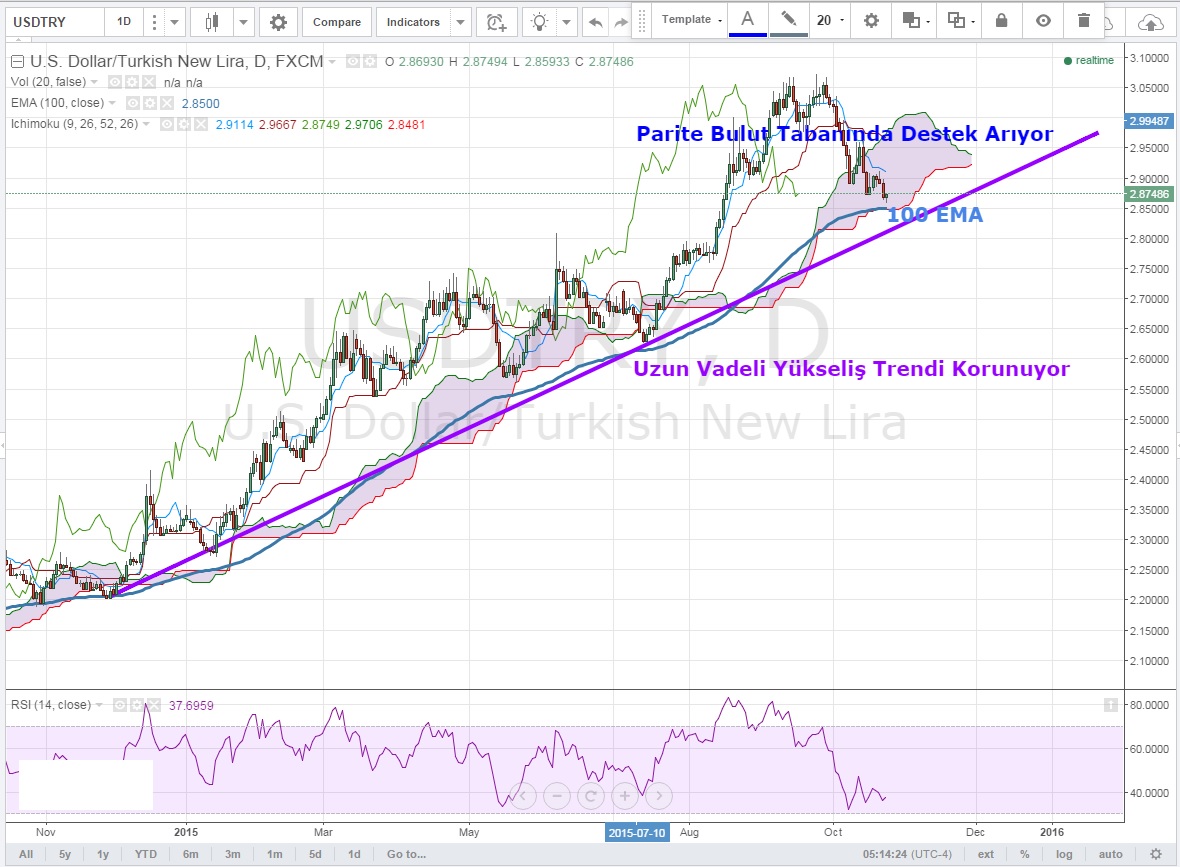The image size is (1180, 867).
Task: Expand the font size 20 dropdown
Action: [830, 20]
